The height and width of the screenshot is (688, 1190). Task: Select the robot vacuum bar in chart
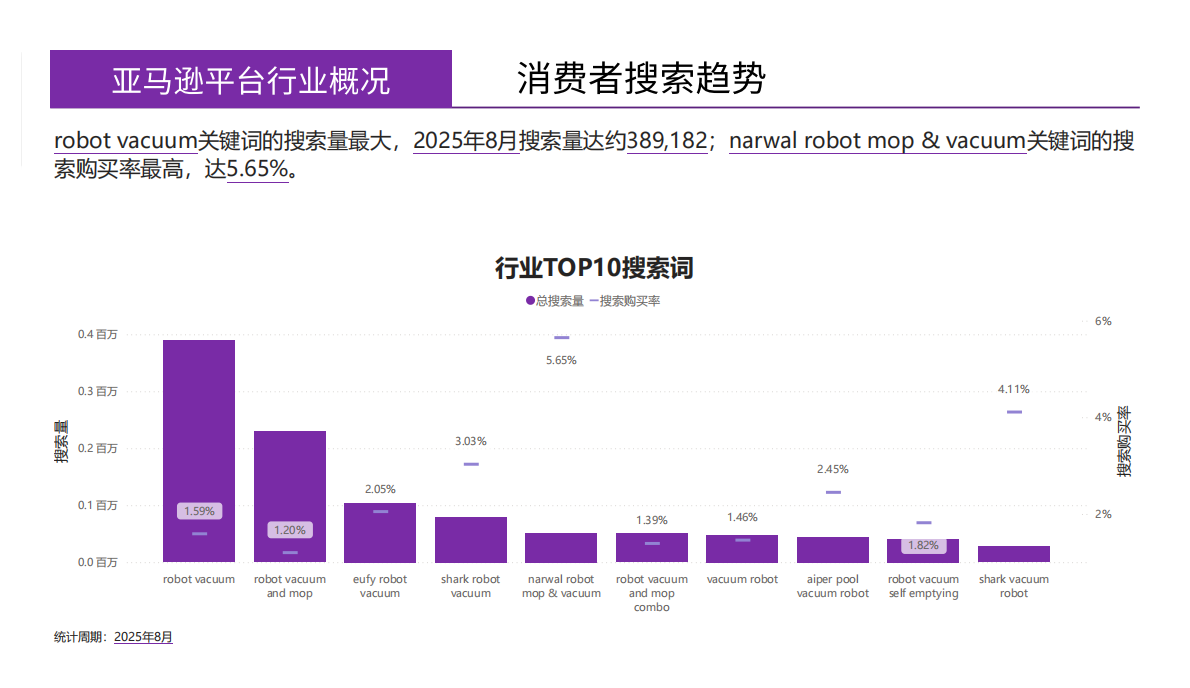pyautogui.click(x=198, y=450)
